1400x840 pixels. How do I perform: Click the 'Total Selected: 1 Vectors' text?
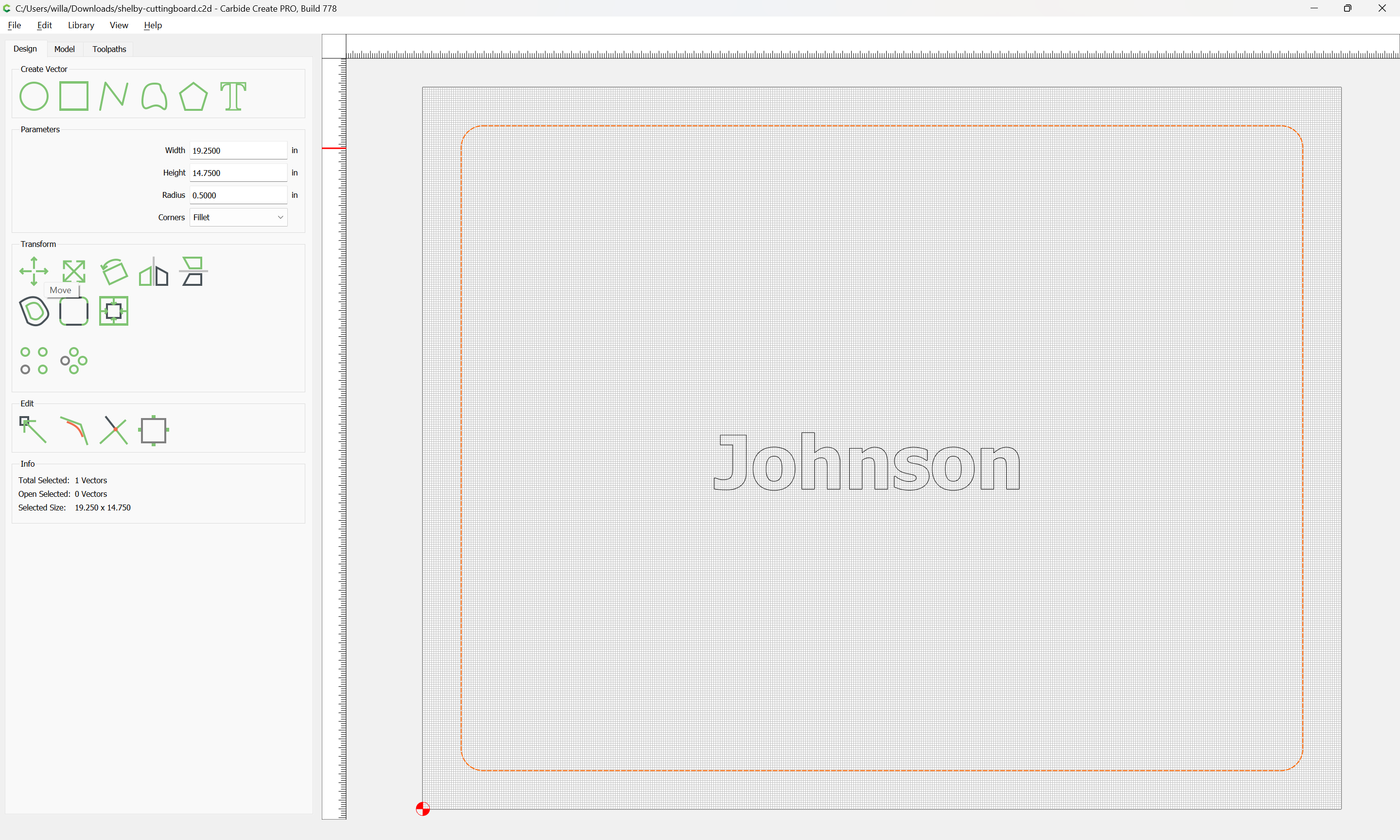pyautogui.click(x=62, y=481)
